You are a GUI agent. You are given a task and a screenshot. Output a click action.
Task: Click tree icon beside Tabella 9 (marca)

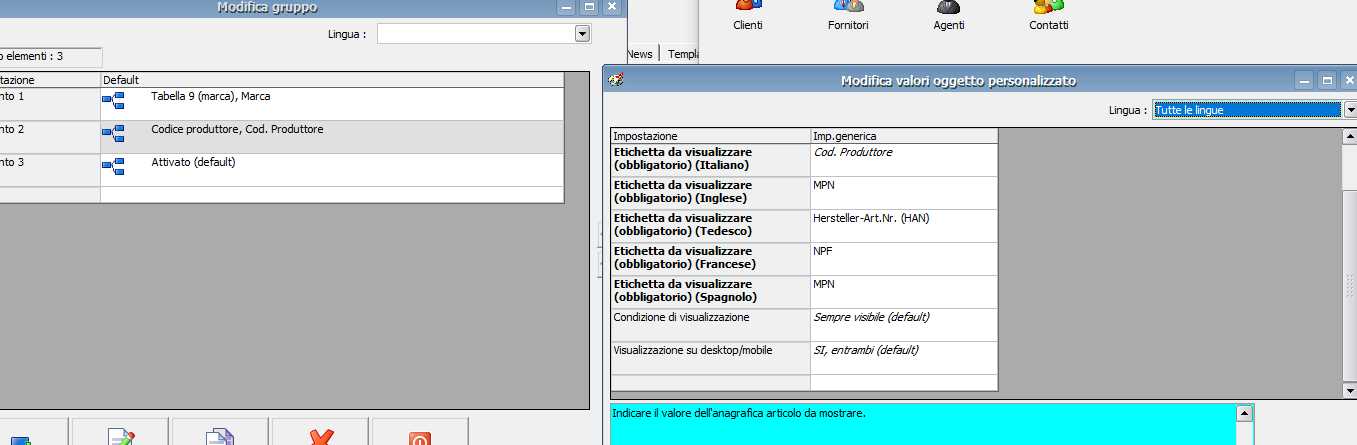click(x=113, y=101)
